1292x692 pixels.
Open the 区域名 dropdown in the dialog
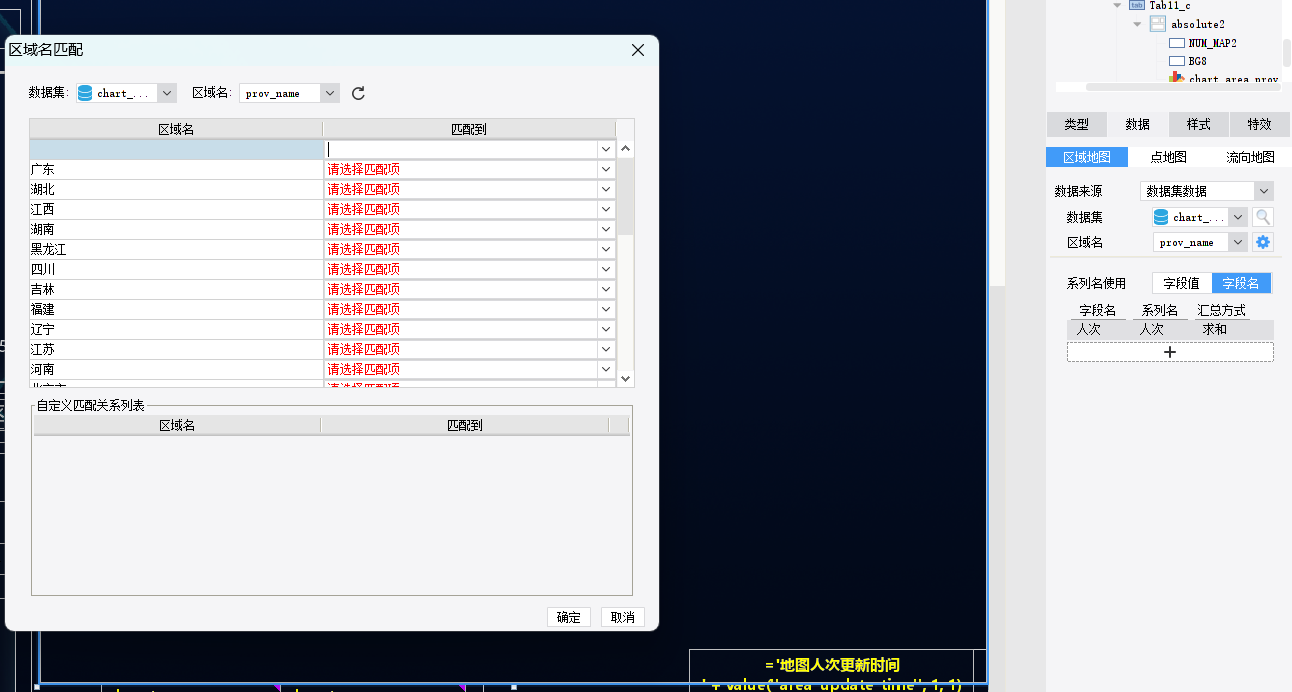(330, 93)
